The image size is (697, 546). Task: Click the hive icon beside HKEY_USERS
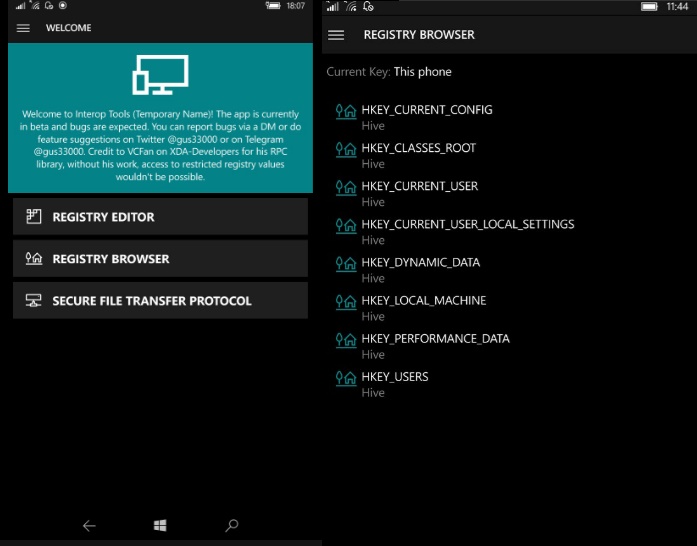click(346, 378)
